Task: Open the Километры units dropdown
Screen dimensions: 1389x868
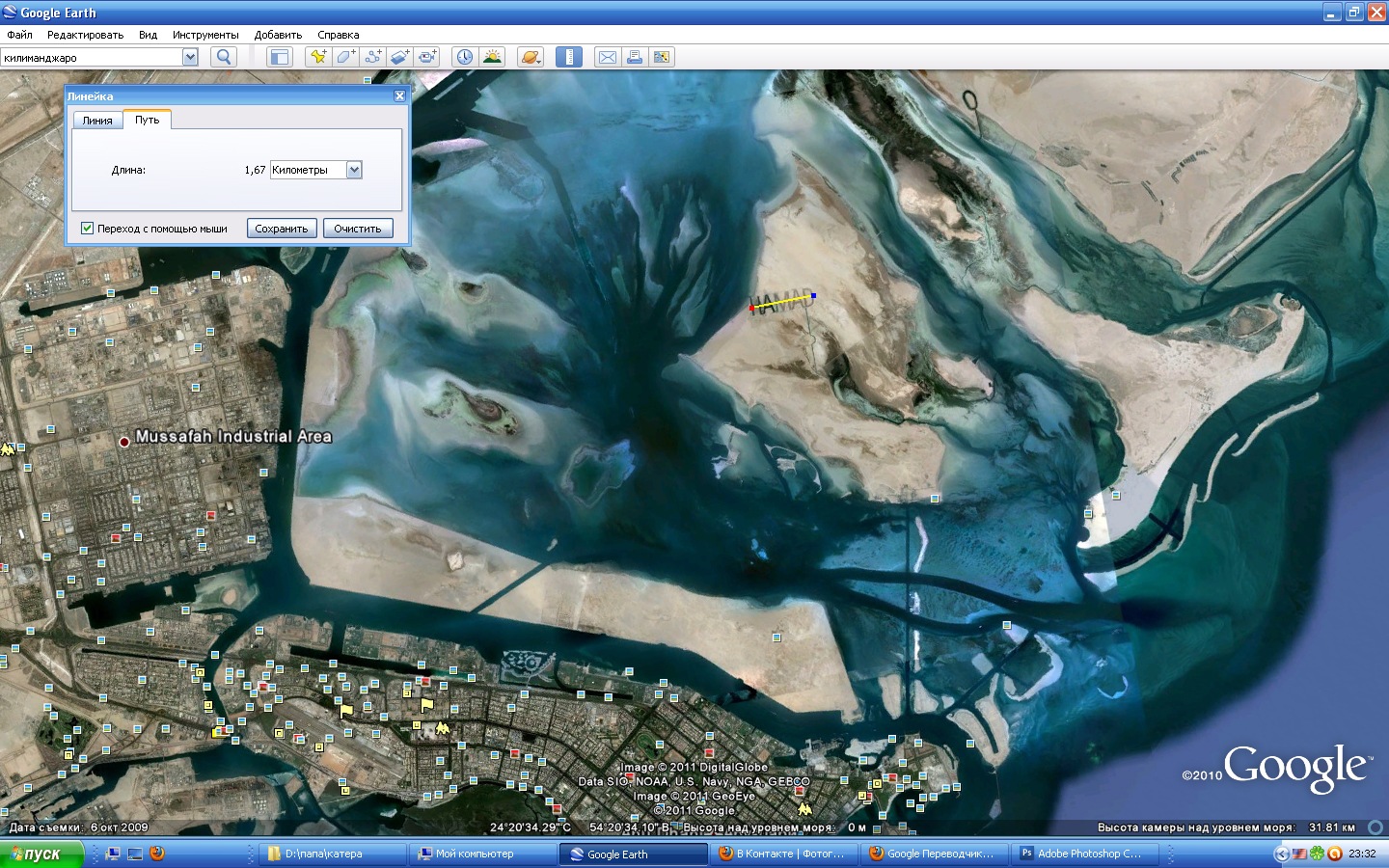Action: coord(354,170)
